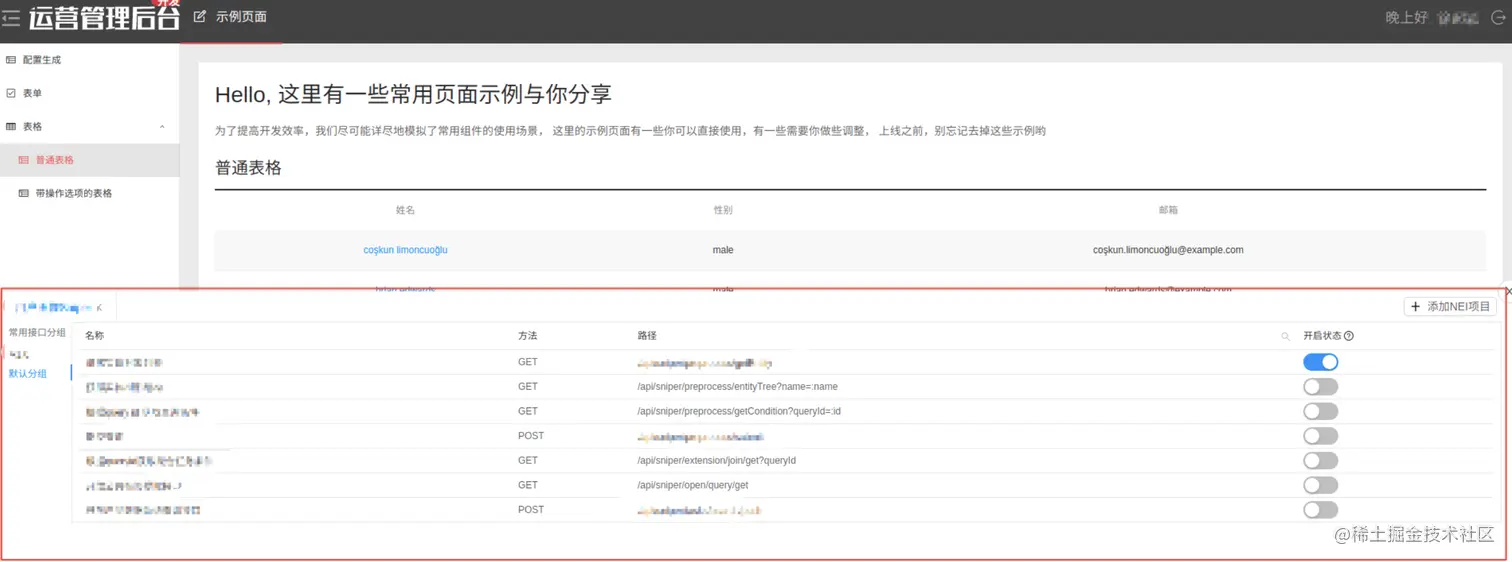Select 带操作选项的表格 in sidebar
The width and height of the screenshot is (1512, 562).
coord(90,193)
